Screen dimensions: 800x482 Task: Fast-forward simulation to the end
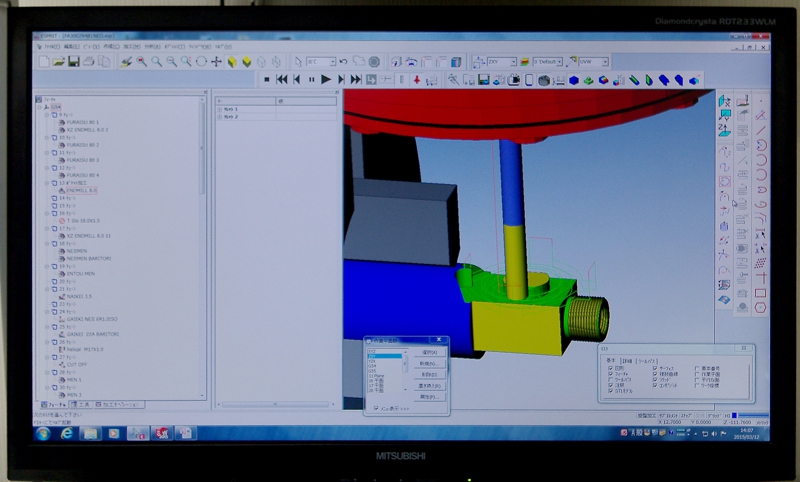tap(356, 80)
